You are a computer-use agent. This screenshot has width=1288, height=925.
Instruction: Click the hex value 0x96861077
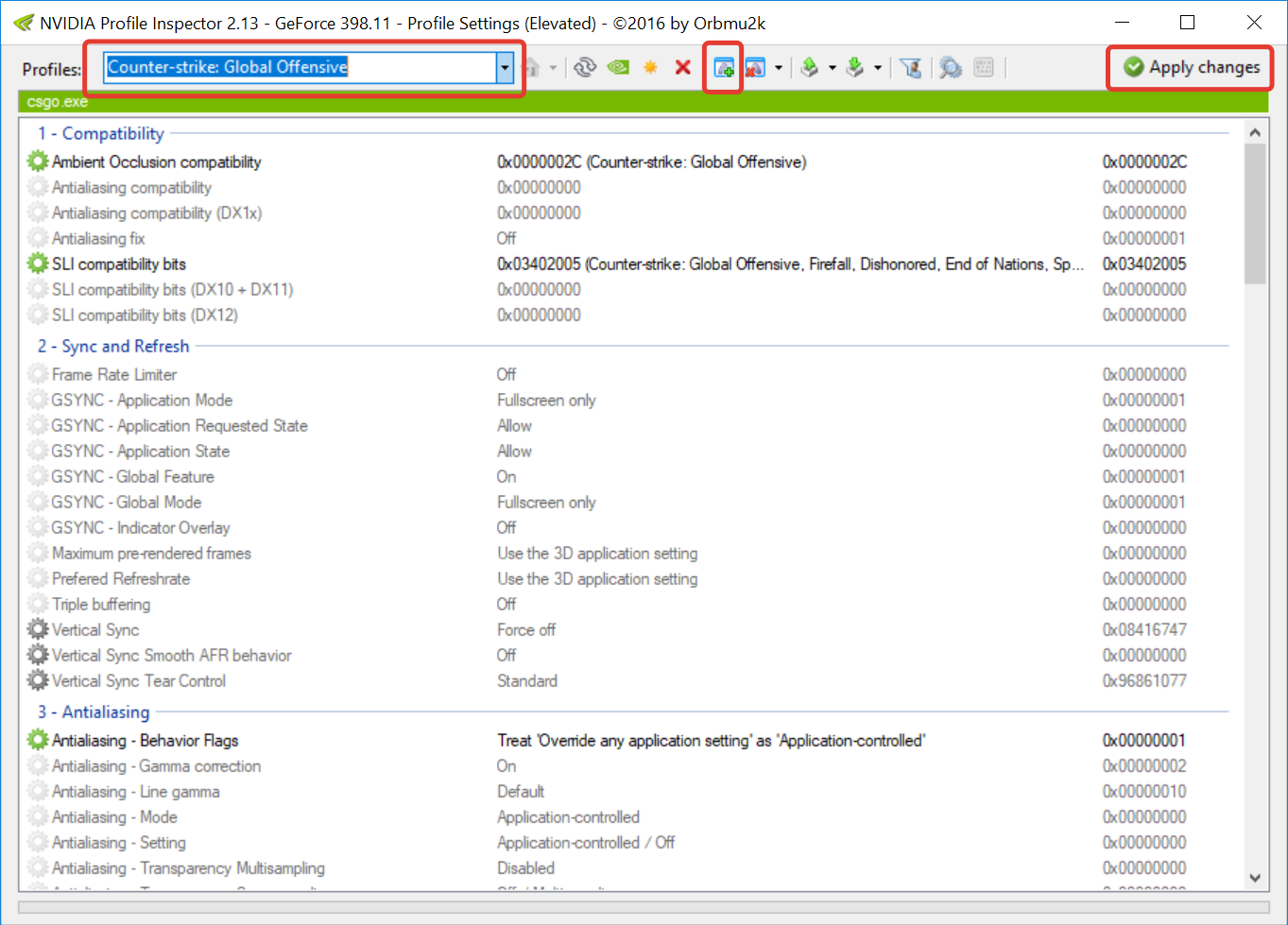(x=1144, y=680)
